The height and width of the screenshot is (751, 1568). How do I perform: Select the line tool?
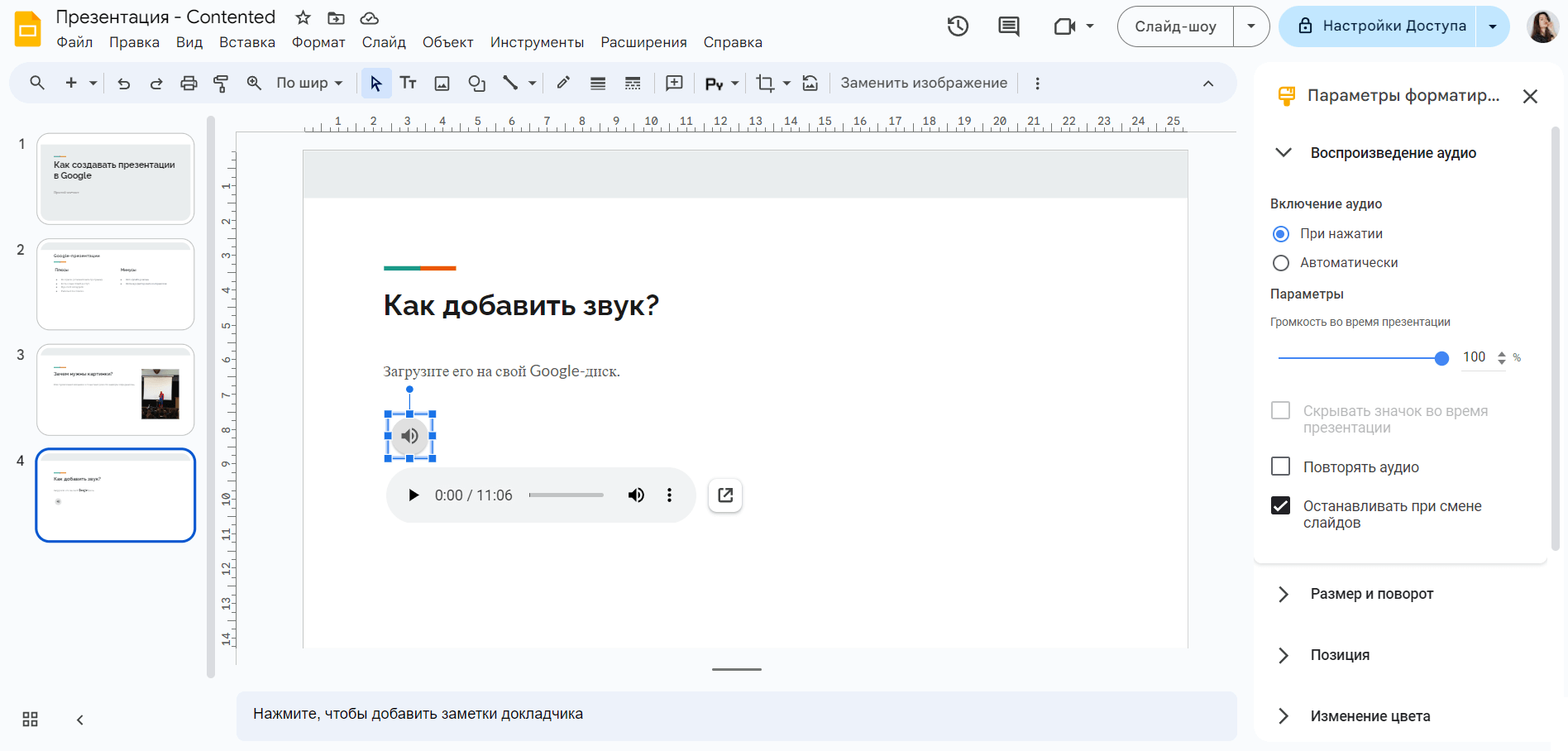(511, 83)
